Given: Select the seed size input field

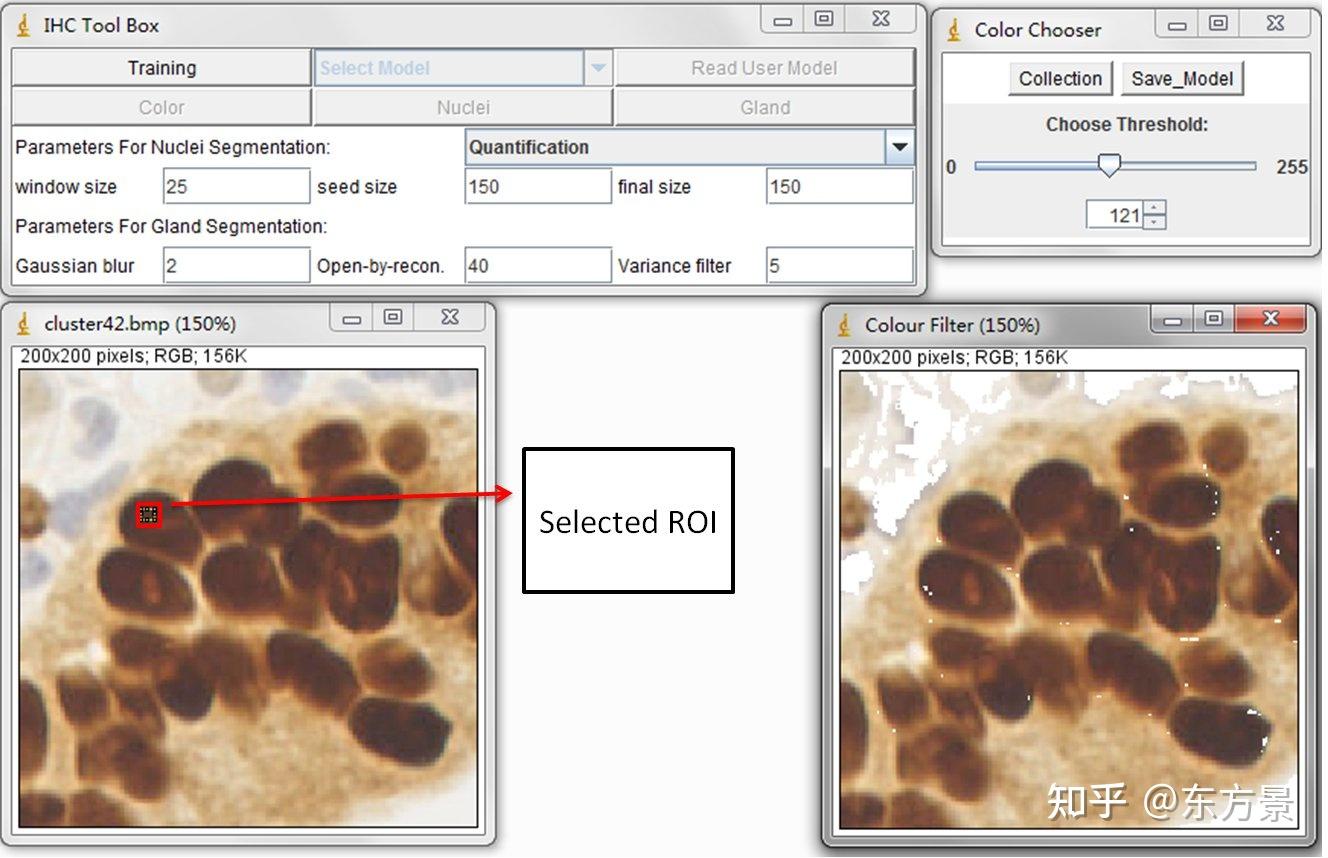Looking at the screenshot, I should (537, 186).
